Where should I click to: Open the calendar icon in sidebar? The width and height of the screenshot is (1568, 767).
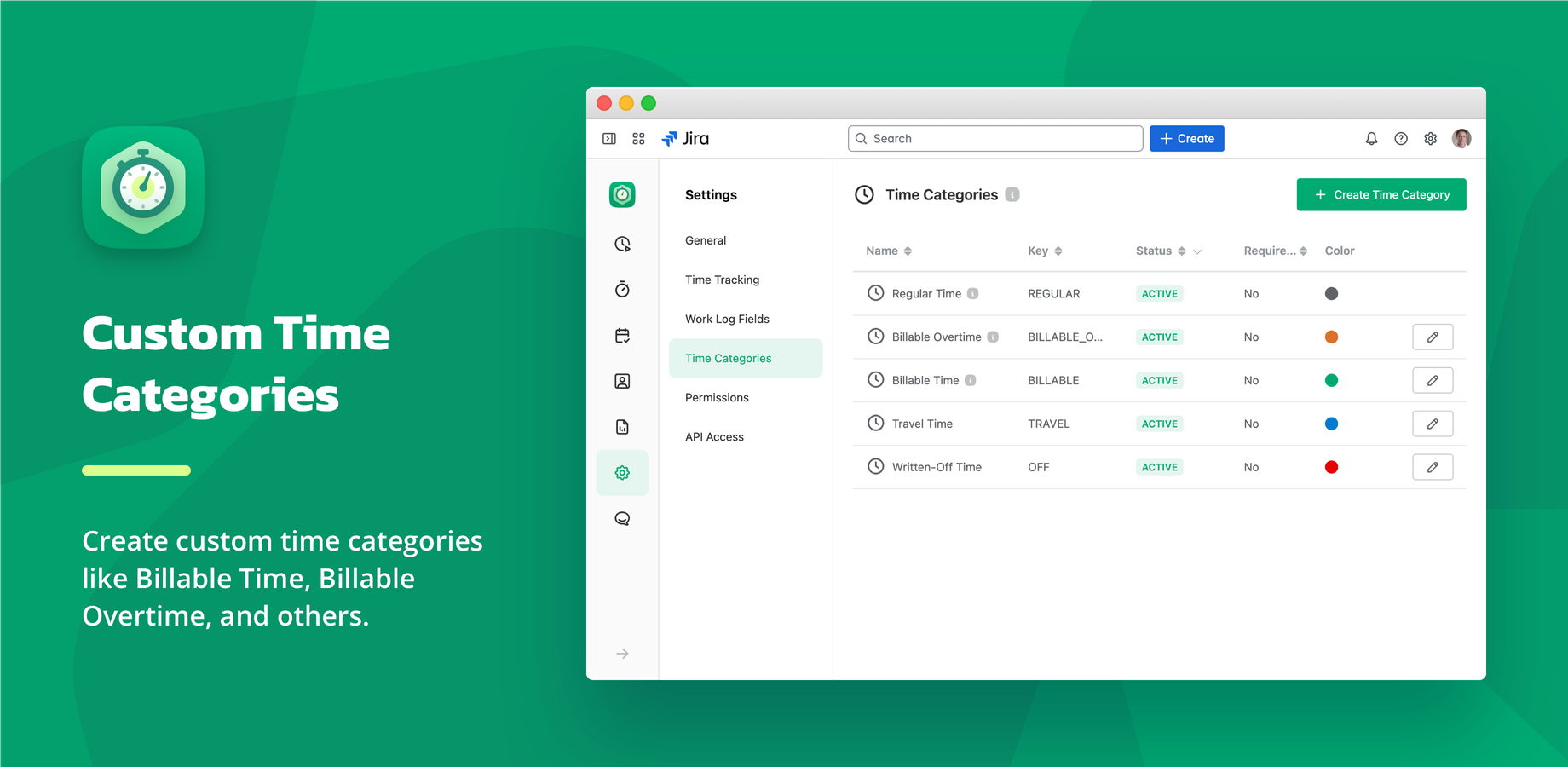pyautogui.click(x=622, y=336)
